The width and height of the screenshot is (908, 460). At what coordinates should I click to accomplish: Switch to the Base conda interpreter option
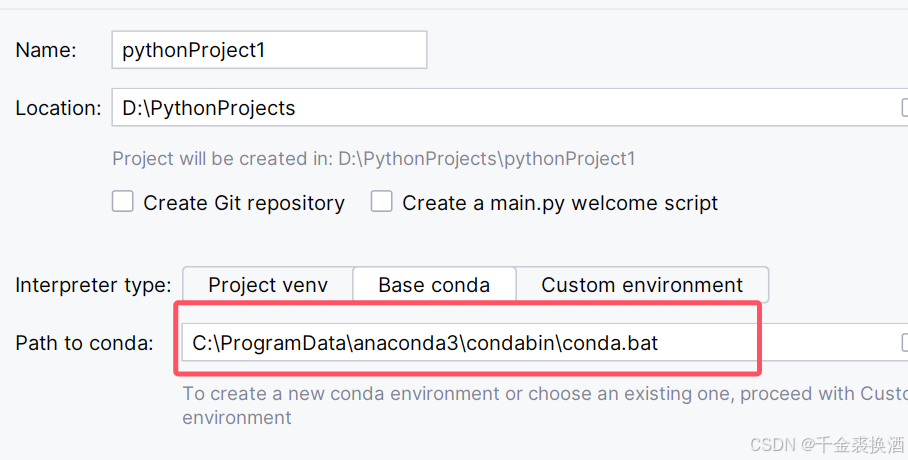click(434, 285)
